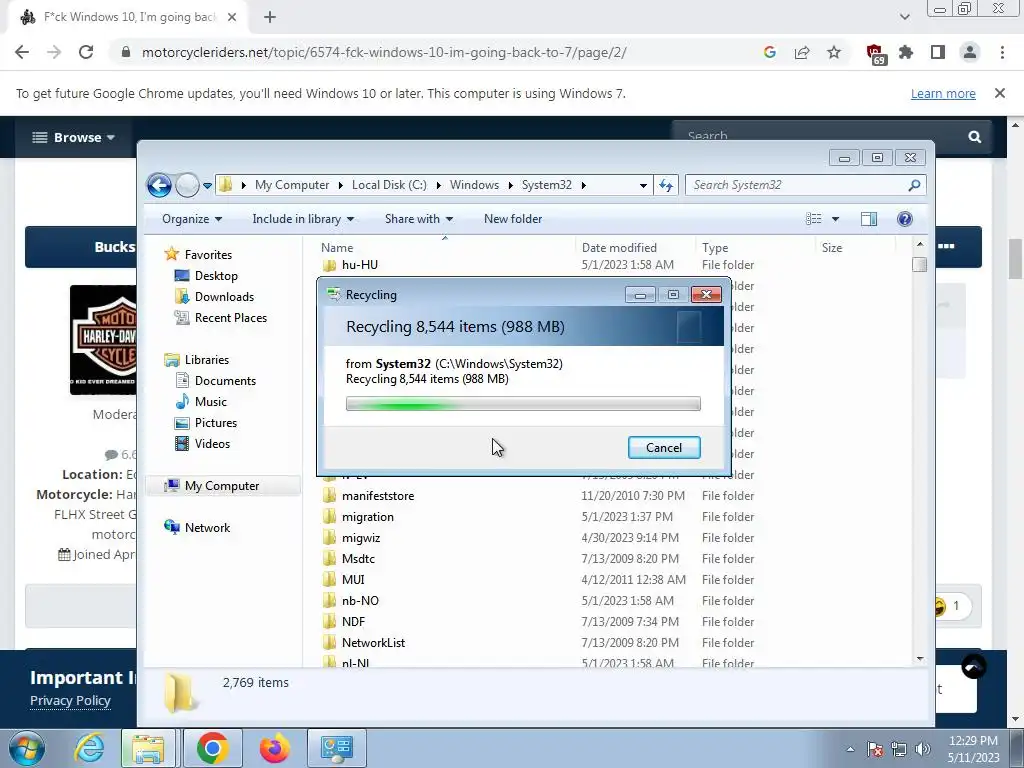Open Learn more link in update banner
The image size is (1024, 768).
pyautogui.click(x=943, y=93)
